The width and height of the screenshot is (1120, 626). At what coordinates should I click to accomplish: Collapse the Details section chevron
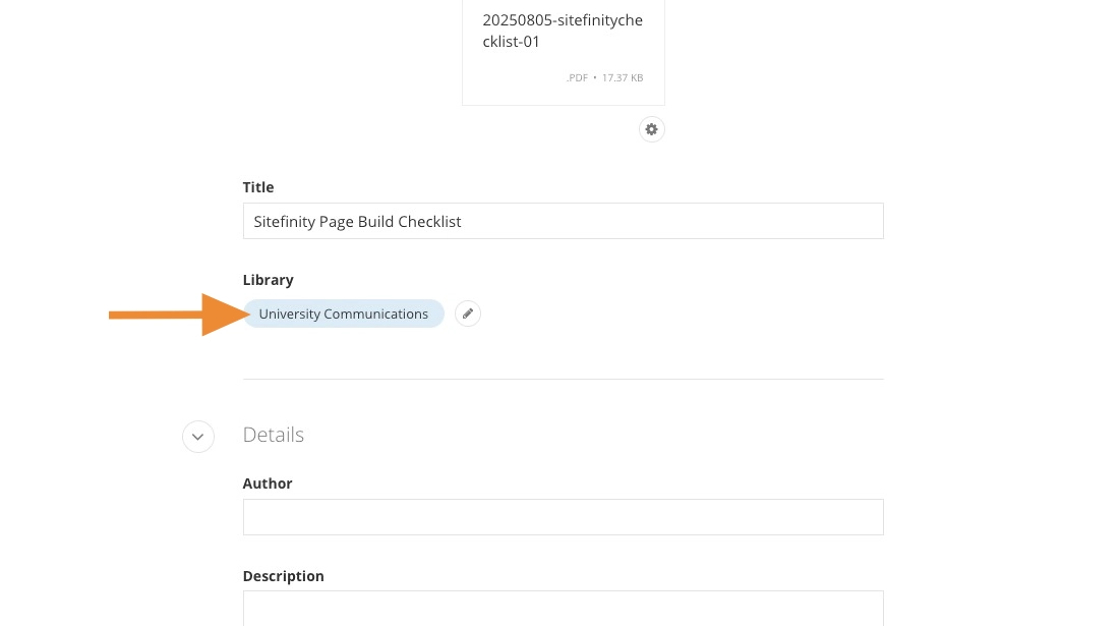198,436
